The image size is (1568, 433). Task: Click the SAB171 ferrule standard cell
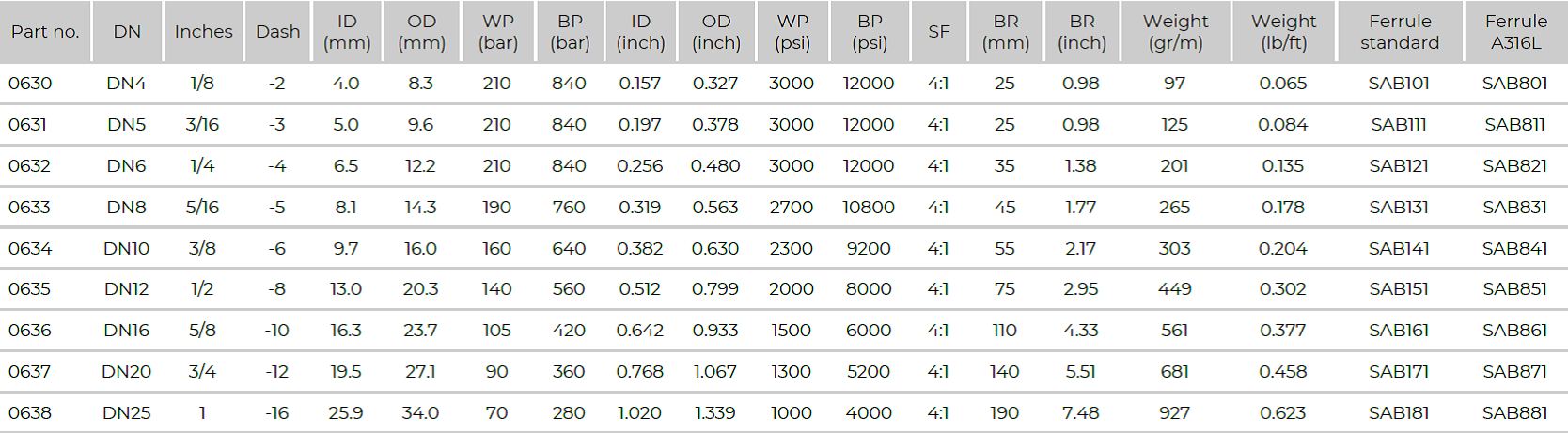(x=1399, y=372)
